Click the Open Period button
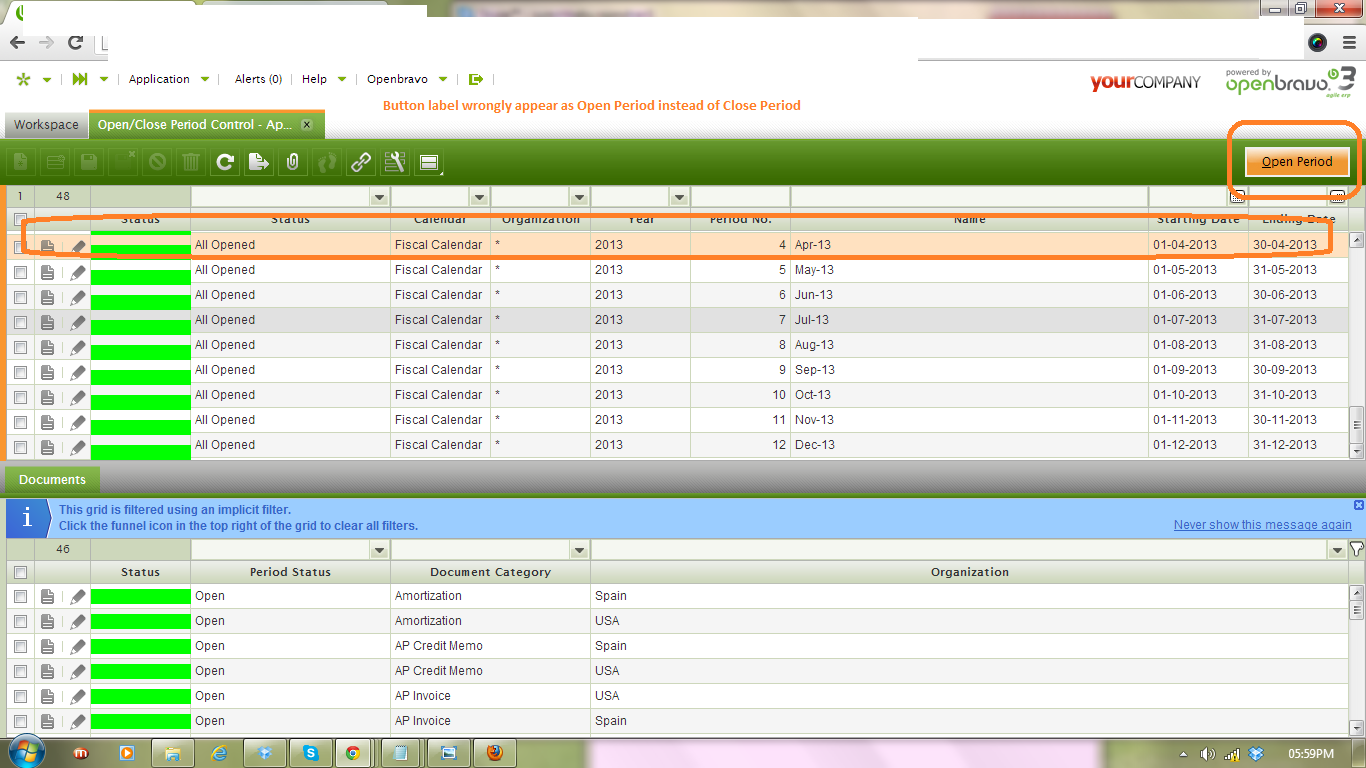Screen dimensions: 1366x768 click(1296, 162)
